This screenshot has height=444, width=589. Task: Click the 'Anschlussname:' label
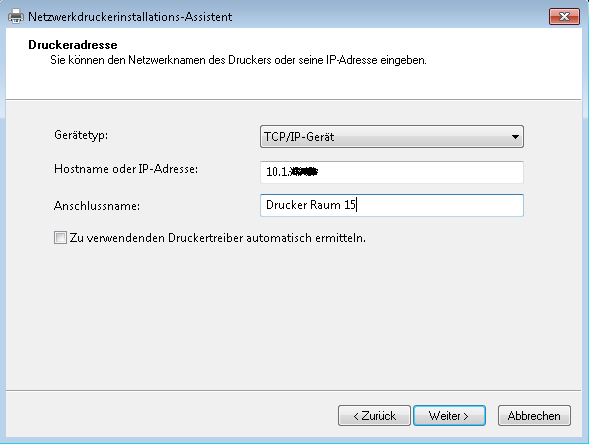pyautogui.click(x=97, y=206)
